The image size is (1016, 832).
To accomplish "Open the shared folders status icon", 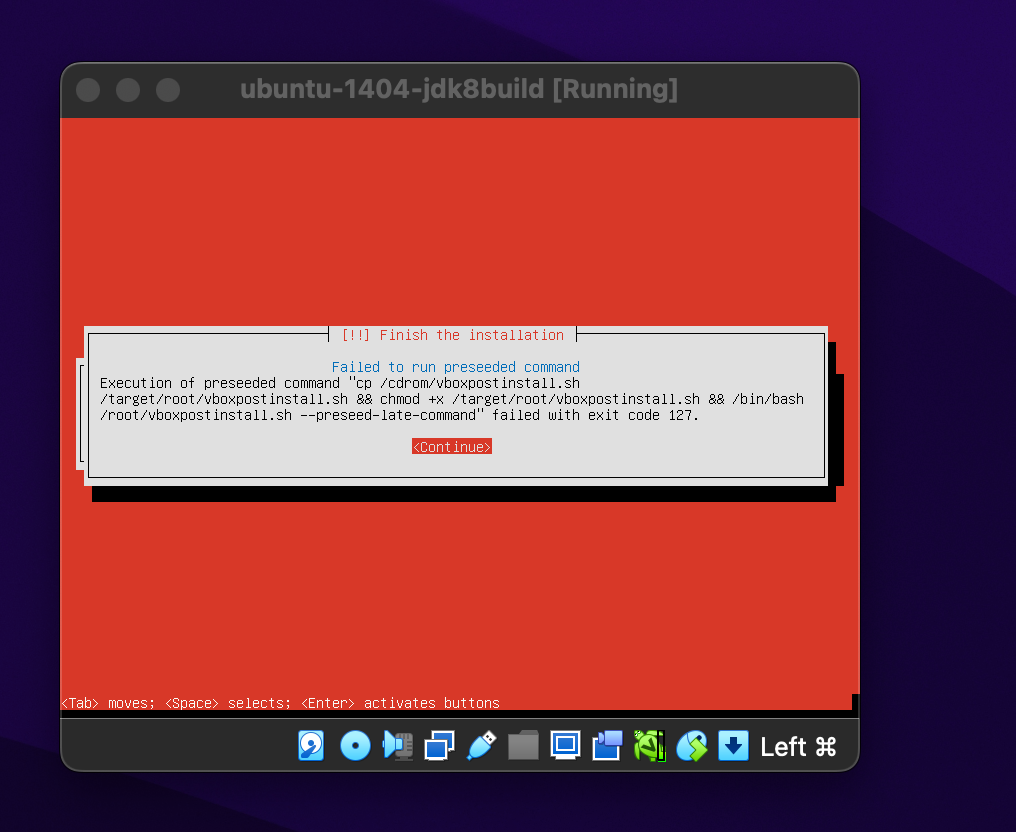I will tap(524, 746).
